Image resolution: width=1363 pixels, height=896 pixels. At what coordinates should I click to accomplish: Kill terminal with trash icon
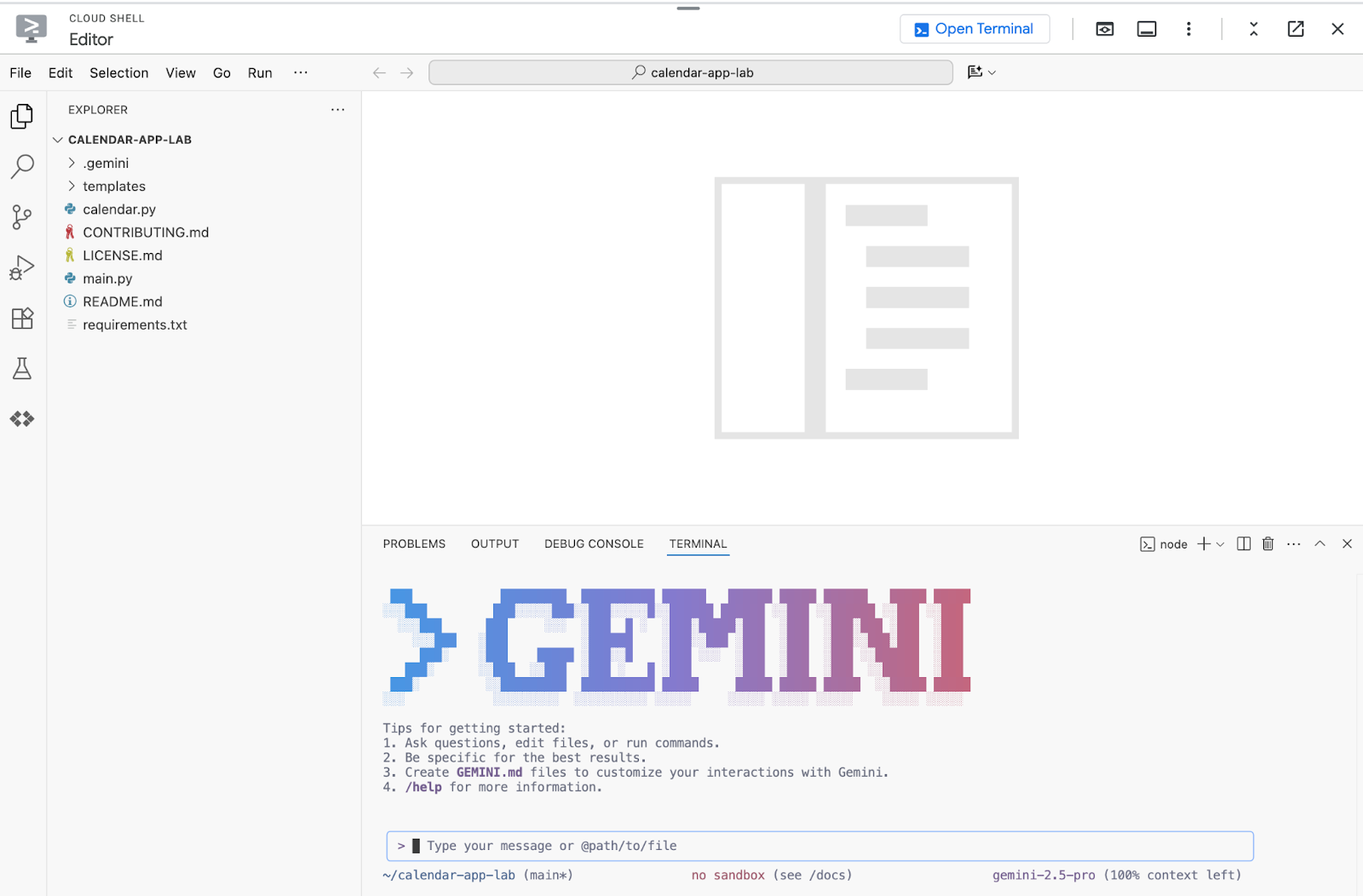coord(1268,544)
